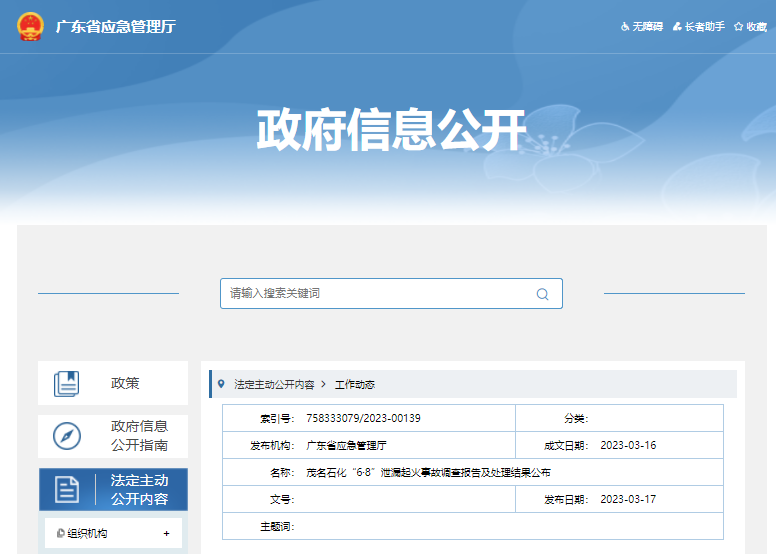The image size is (776, 554).
Task: Open the 政策 sidebar section
Action: click(125, 383)
